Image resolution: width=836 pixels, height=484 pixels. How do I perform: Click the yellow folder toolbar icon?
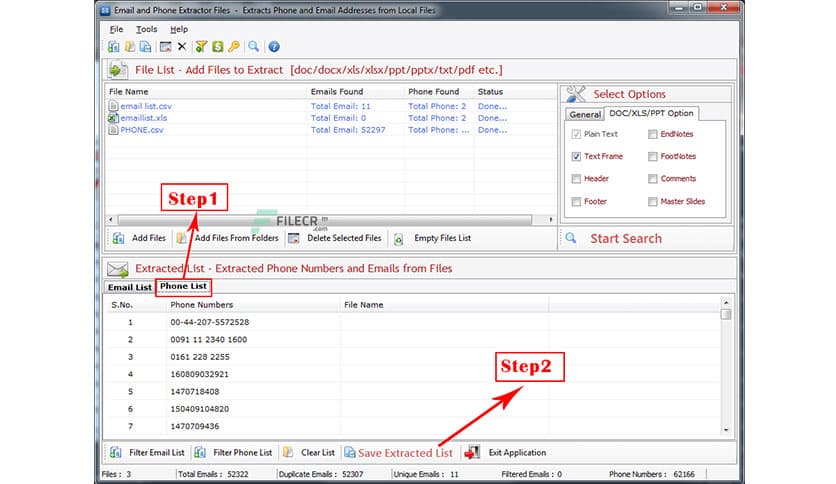[x=130, y=47]
